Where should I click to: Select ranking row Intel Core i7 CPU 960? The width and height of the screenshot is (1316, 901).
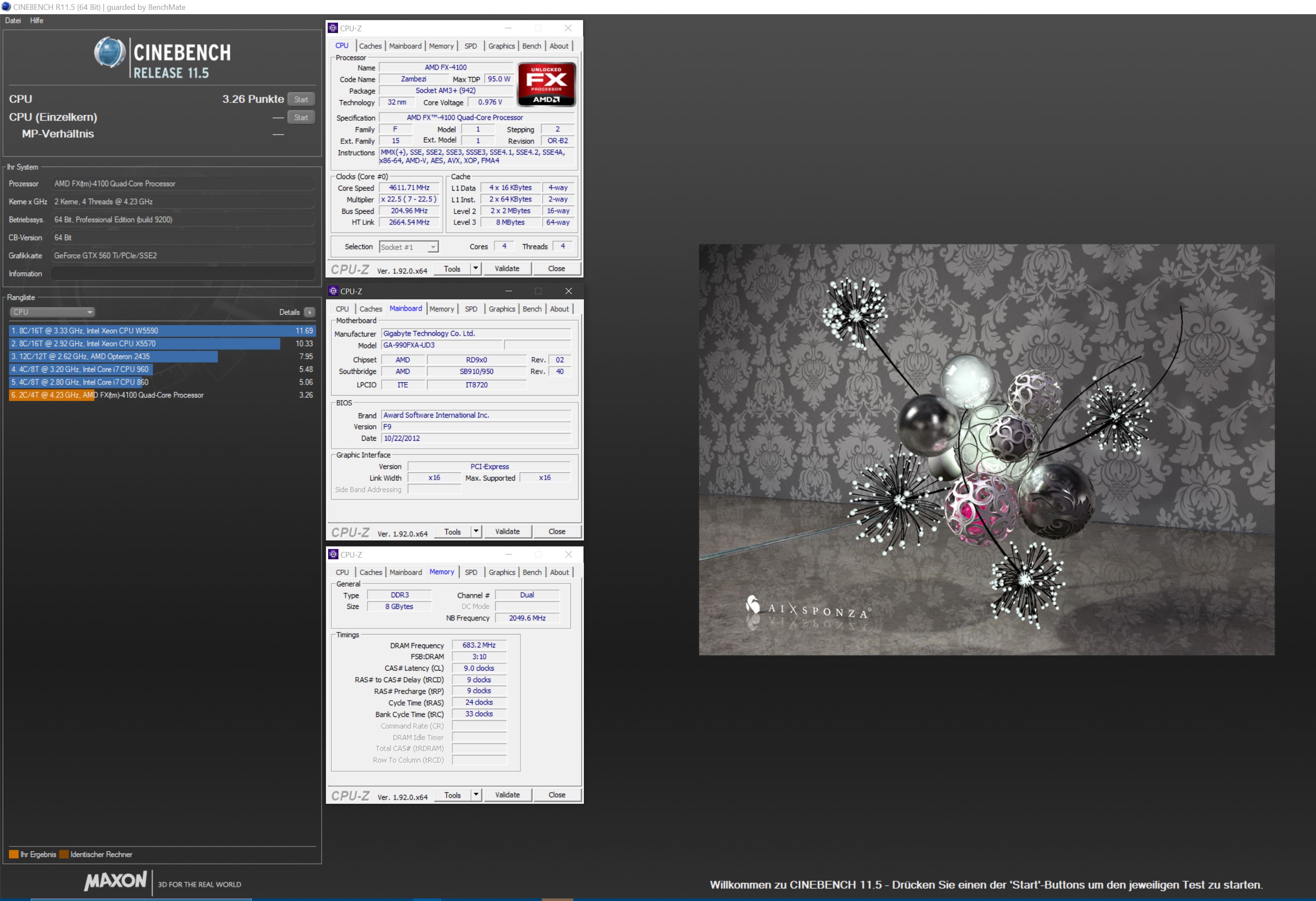point(162,370)
